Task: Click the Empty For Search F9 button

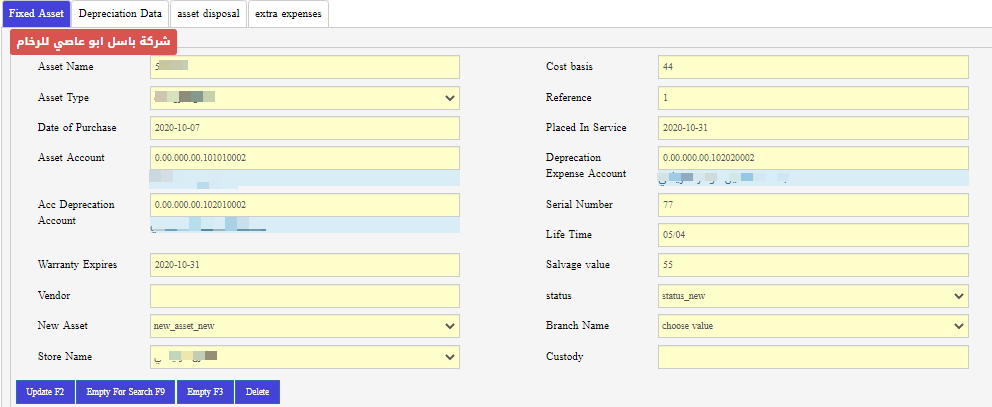Action: click(x=125, y=392)
